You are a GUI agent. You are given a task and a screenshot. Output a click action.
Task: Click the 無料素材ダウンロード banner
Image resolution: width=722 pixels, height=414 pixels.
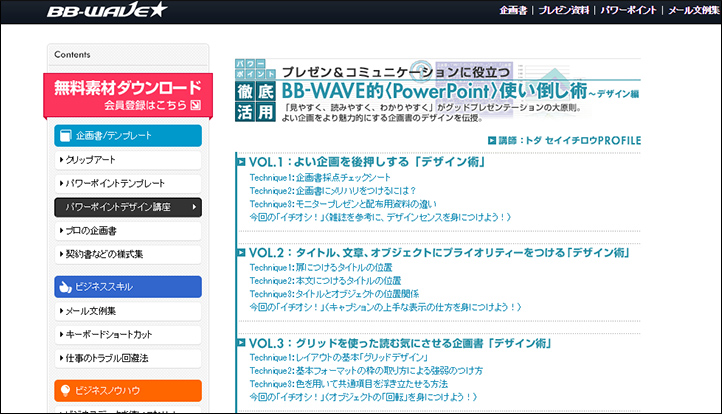point(128,95)
